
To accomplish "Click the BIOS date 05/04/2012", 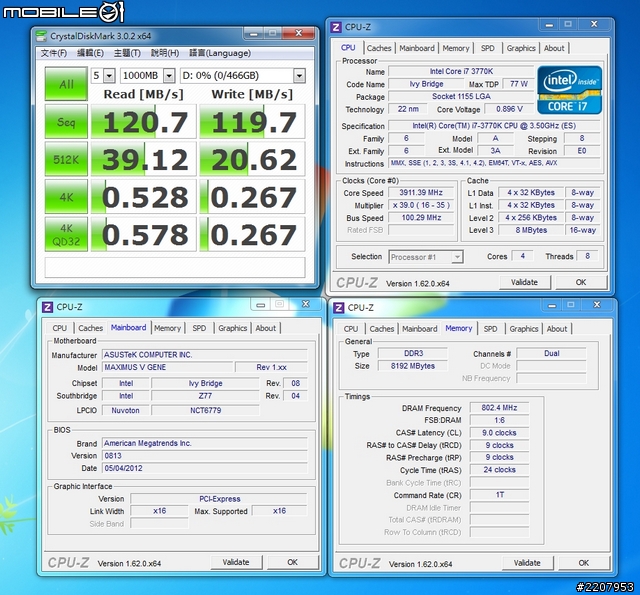I will 204,468.
